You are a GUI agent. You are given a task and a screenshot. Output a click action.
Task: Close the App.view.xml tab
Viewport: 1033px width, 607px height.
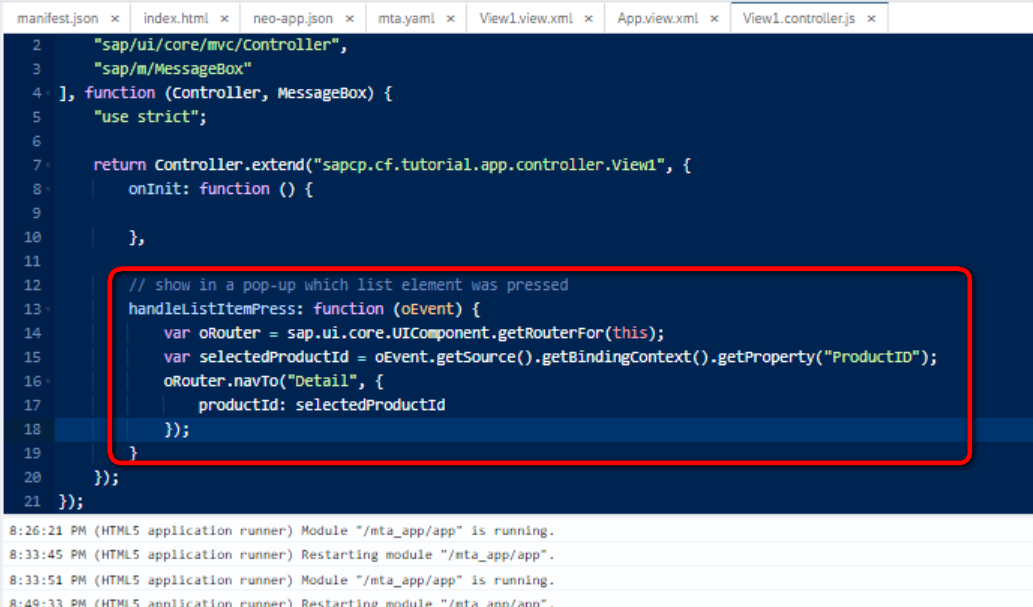tap(714, 19)
